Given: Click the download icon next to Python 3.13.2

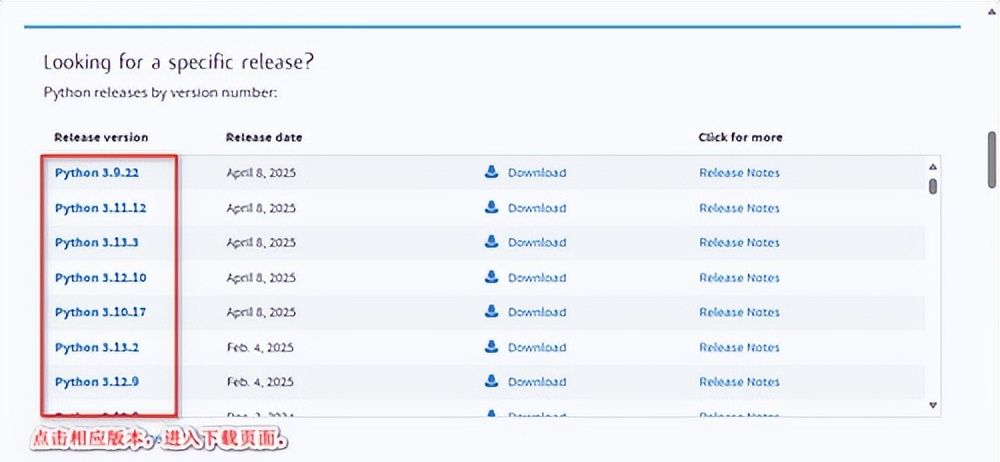Looking at the screenshot, I should pyautogui.click(x=491, y=347).
